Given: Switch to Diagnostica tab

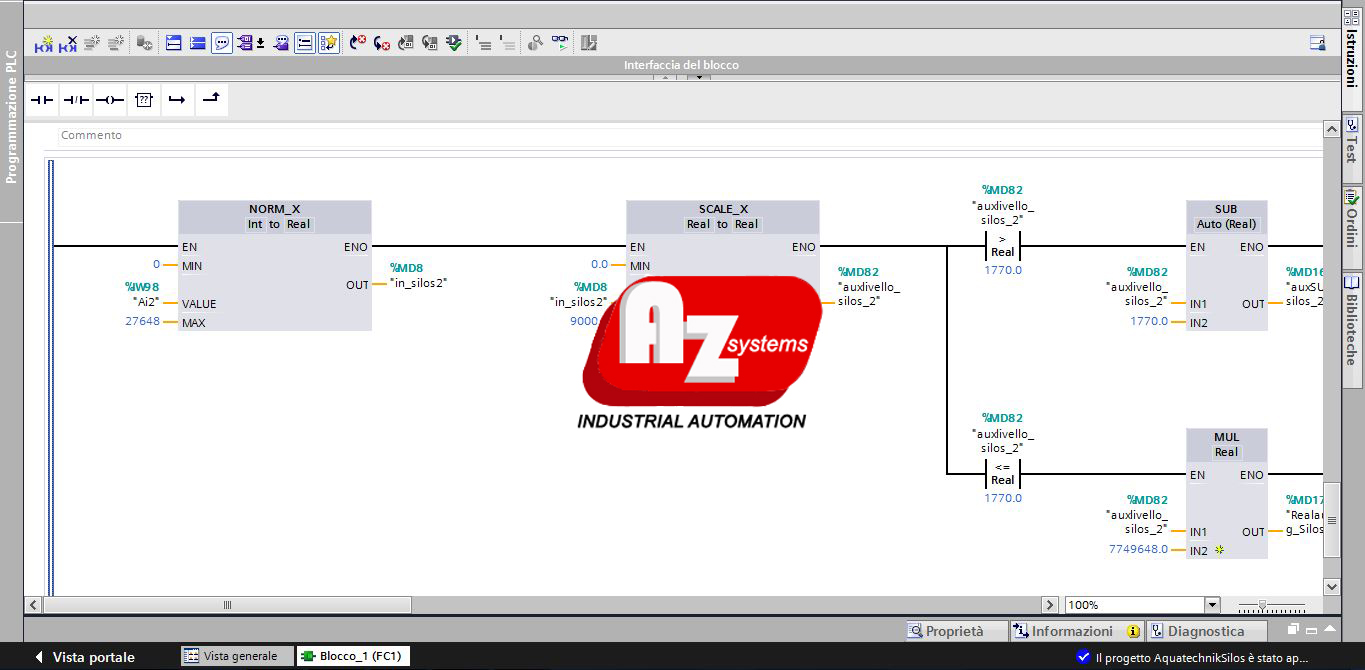Looking at the screenshot, I should tap(1206, 631).
